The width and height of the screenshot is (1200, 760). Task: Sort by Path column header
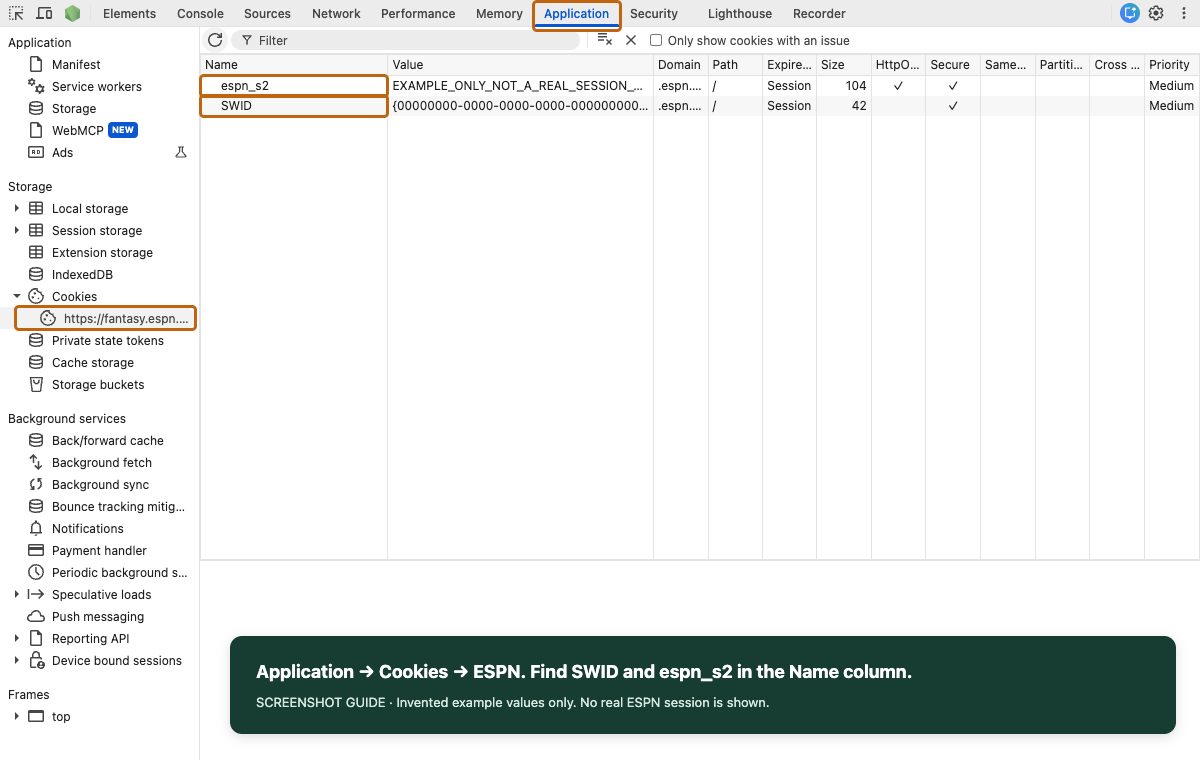tap(734, 65)
